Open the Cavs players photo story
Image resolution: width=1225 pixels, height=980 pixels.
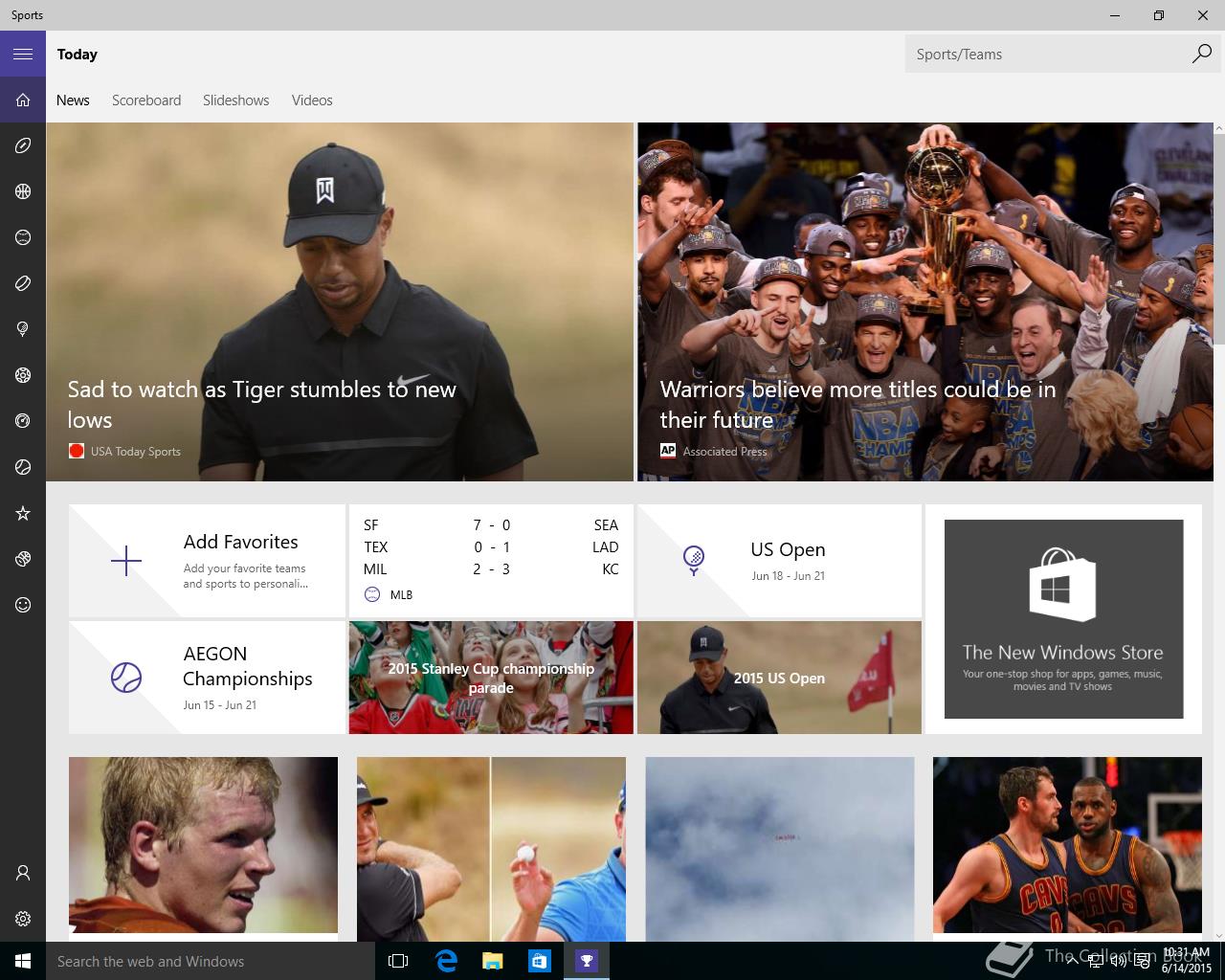[1067, 844]
